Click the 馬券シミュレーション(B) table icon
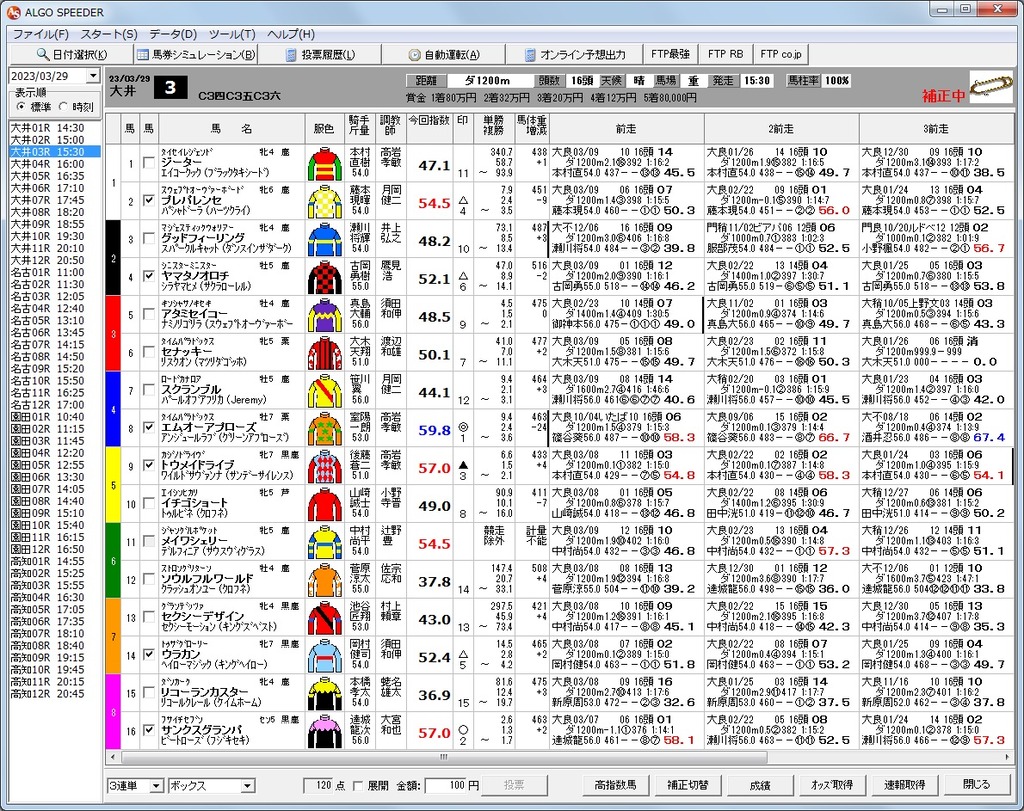This screenshot has width=1024, height=811. (x=142, y=54)
